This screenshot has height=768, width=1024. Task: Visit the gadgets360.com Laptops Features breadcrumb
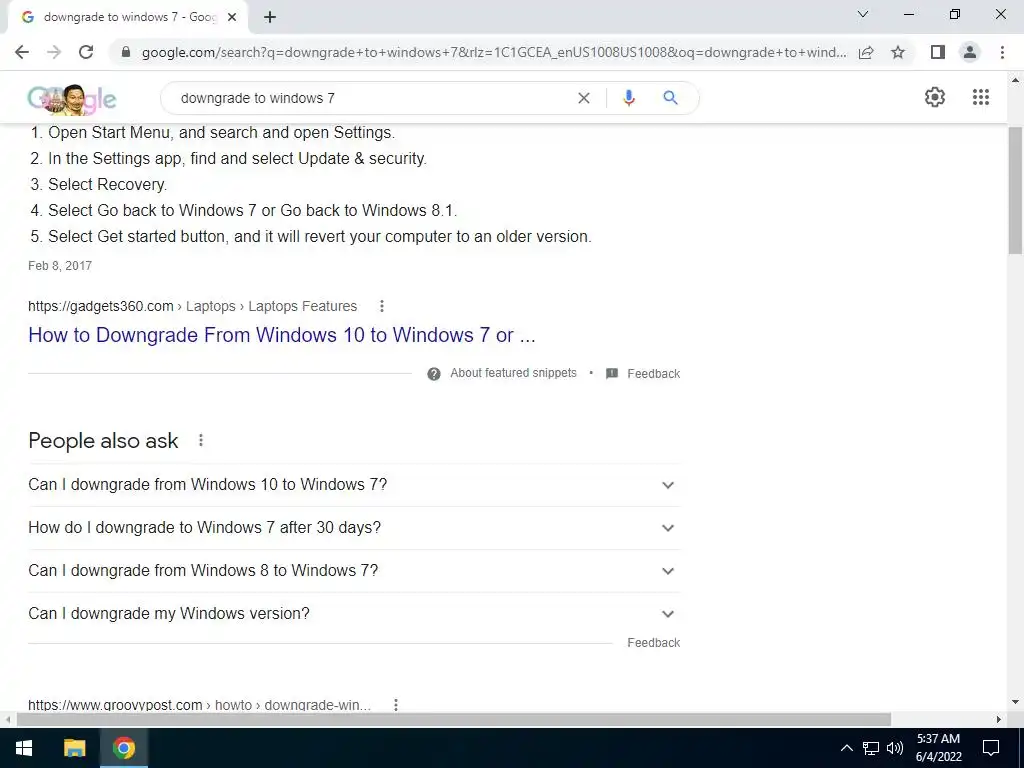(193, 306)
